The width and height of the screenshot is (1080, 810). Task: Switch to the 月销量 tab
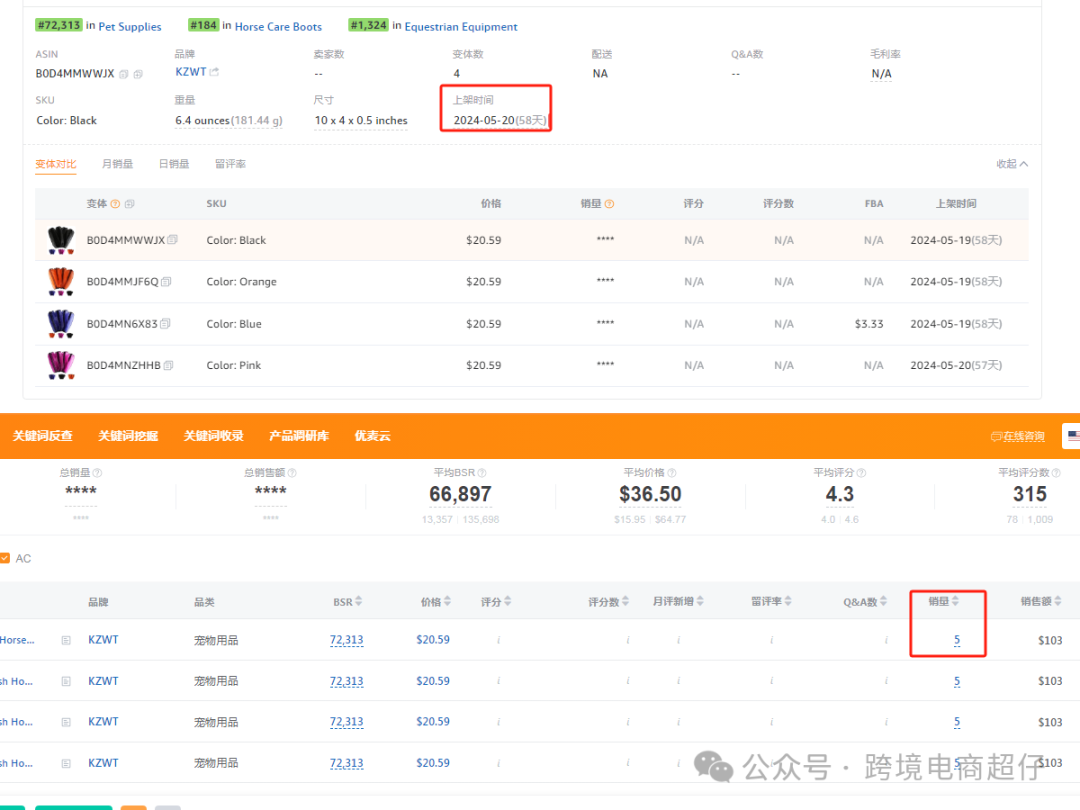pyautogui.click(x=117, y=164)
